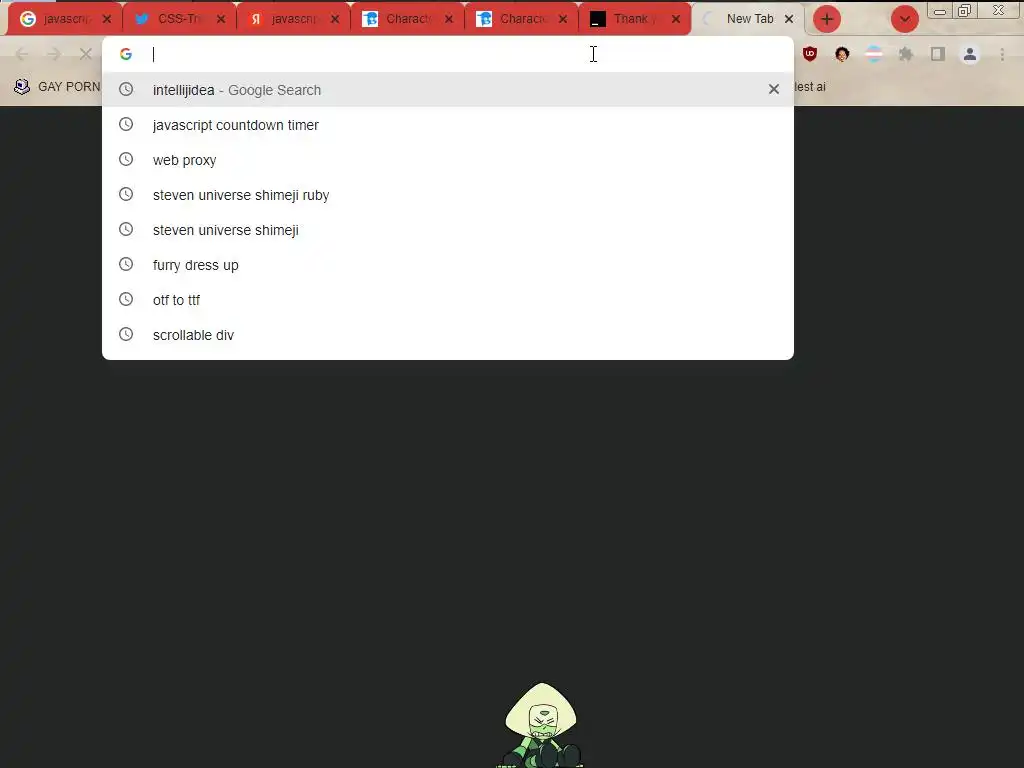Toggle the side panel
The height and width of the screenshot is (768, 1024).
[x=938, y=54]
